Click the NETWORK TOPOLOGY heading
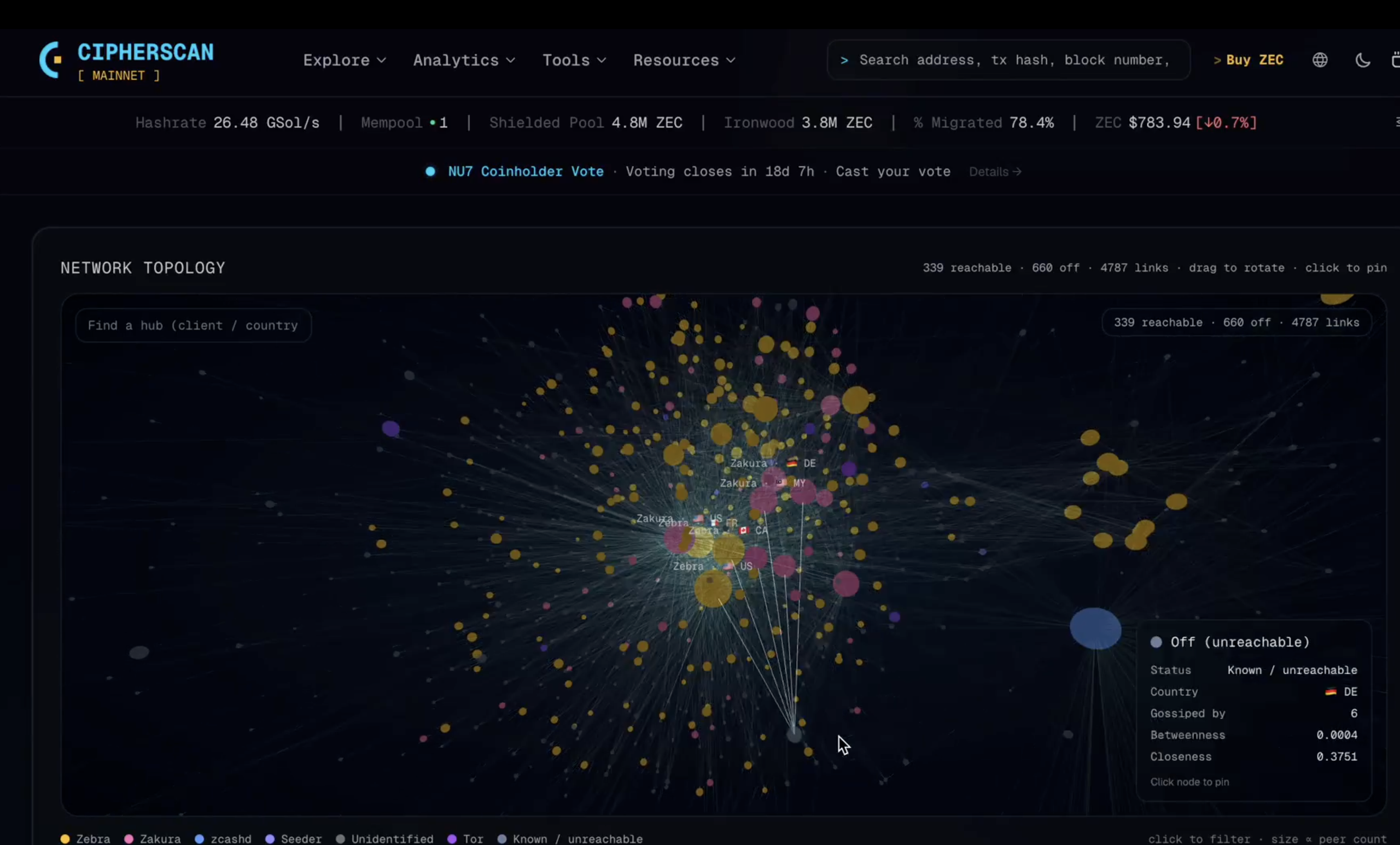 [x=143, y=268]
